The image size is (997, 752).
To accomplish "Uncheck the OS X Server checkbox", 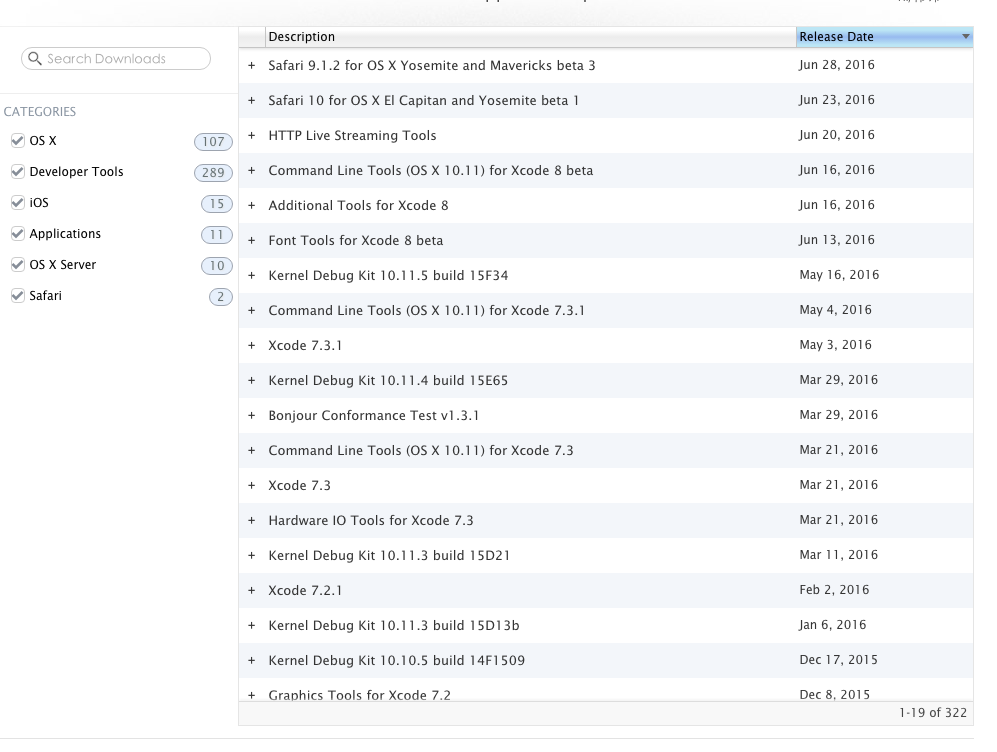I will tap(18, 264).
